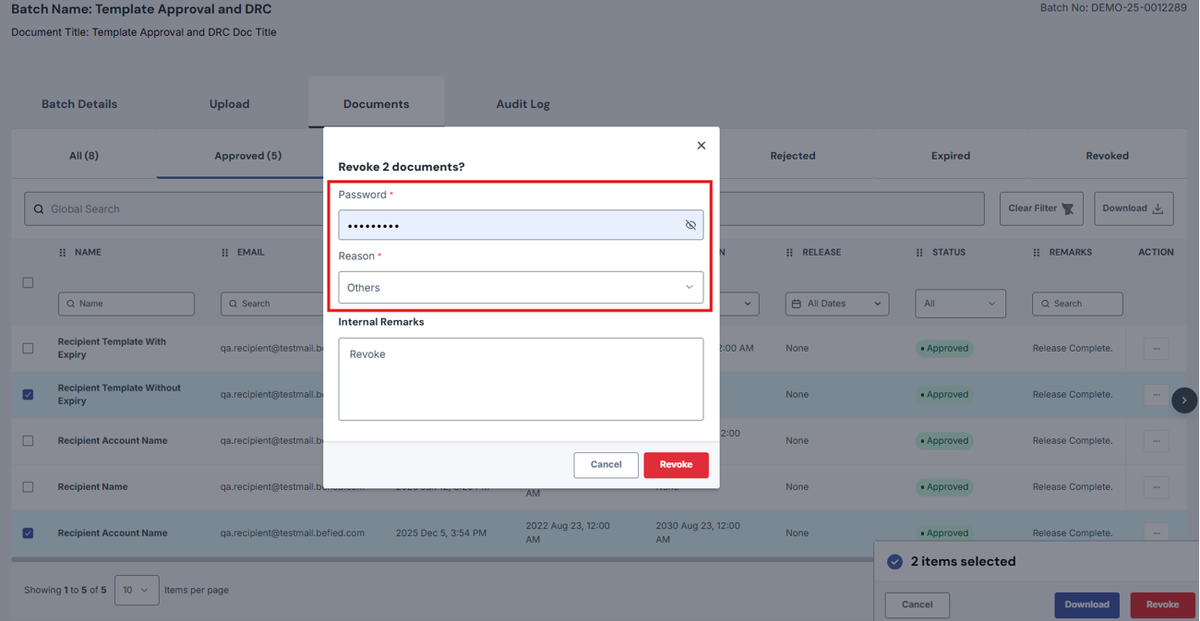Image resolution: width=1200 pixels, height=621 pixels.
Task: Click Cancel in the revoke dialog
Action: coord(606,465)
